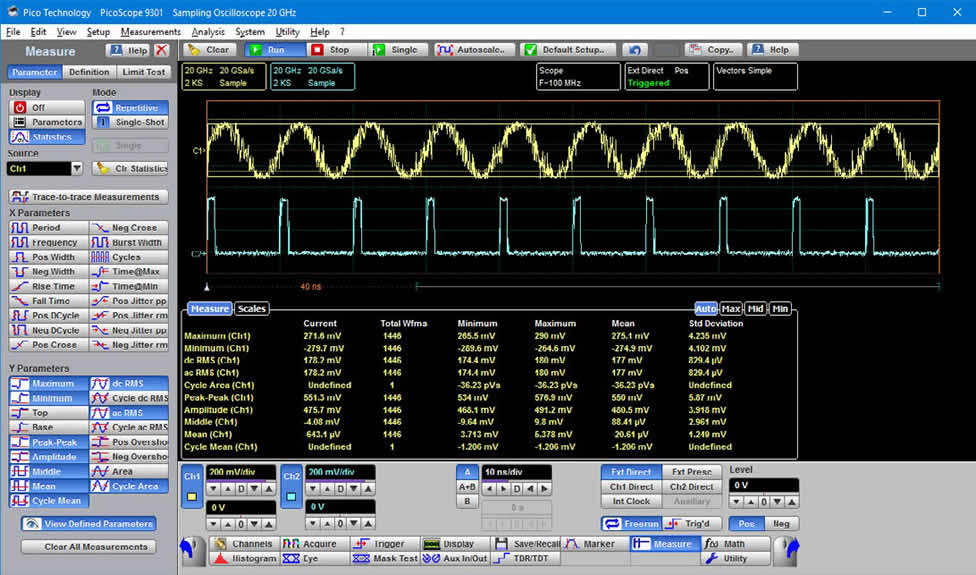976x575 pixels.
Task: Switch to the Definition tab
Action: pyautogui.click(x=89, y=72)
